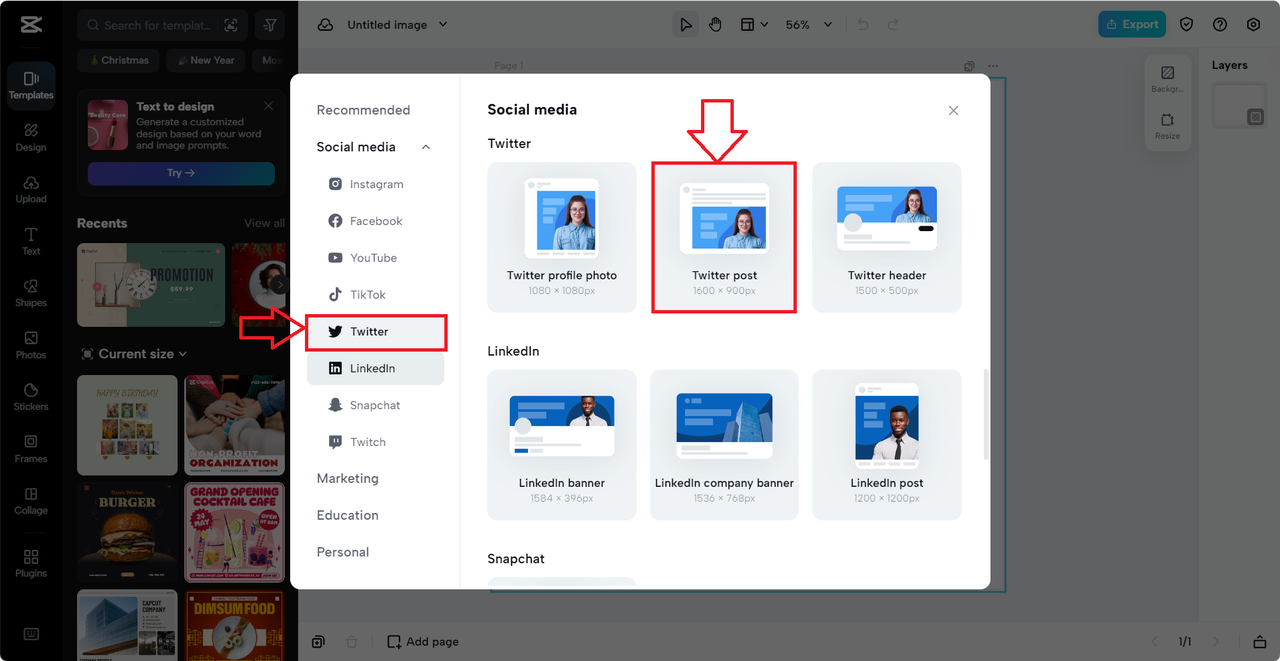Click the delete page trash icon

click(x=351, y=642)
